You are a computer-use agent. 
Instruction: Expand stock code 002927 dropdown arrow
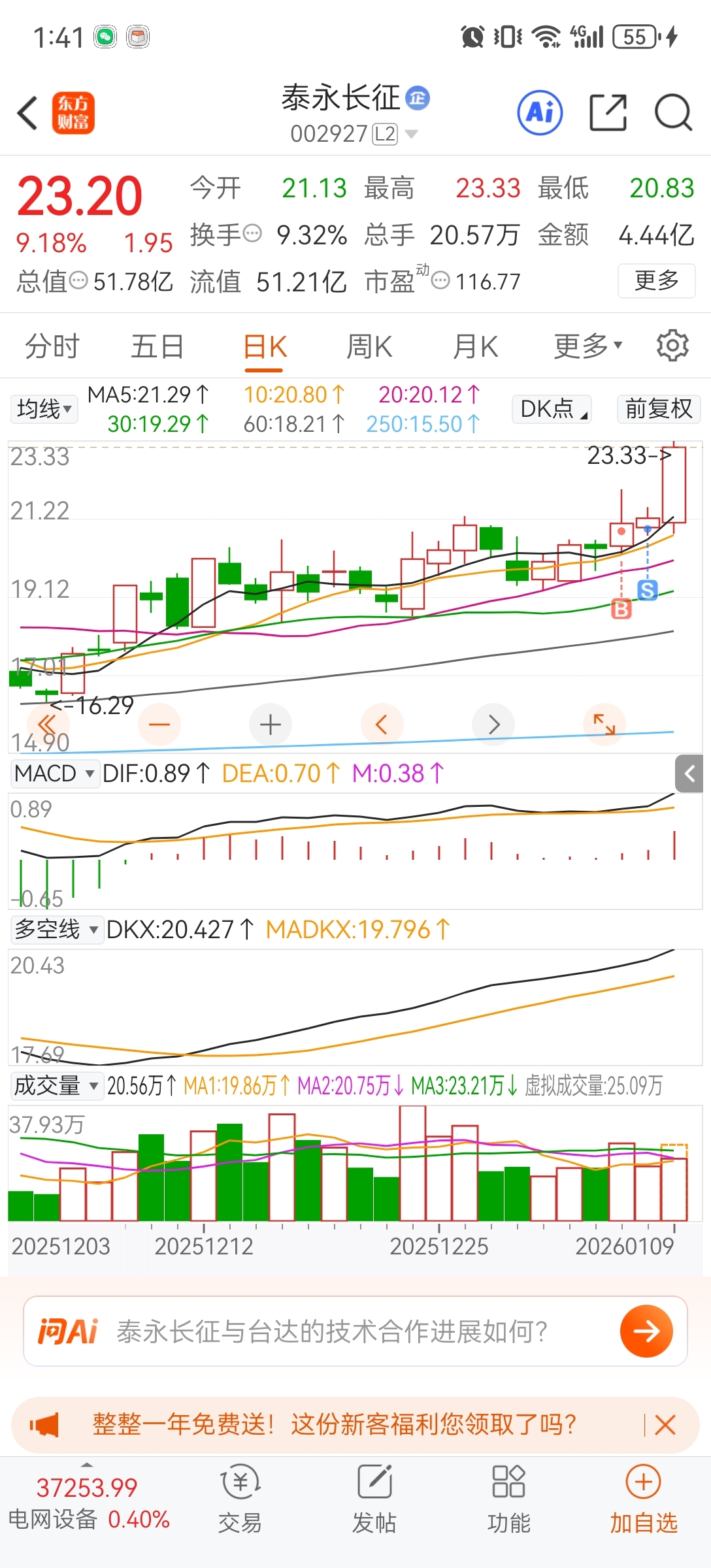[411, 134]
